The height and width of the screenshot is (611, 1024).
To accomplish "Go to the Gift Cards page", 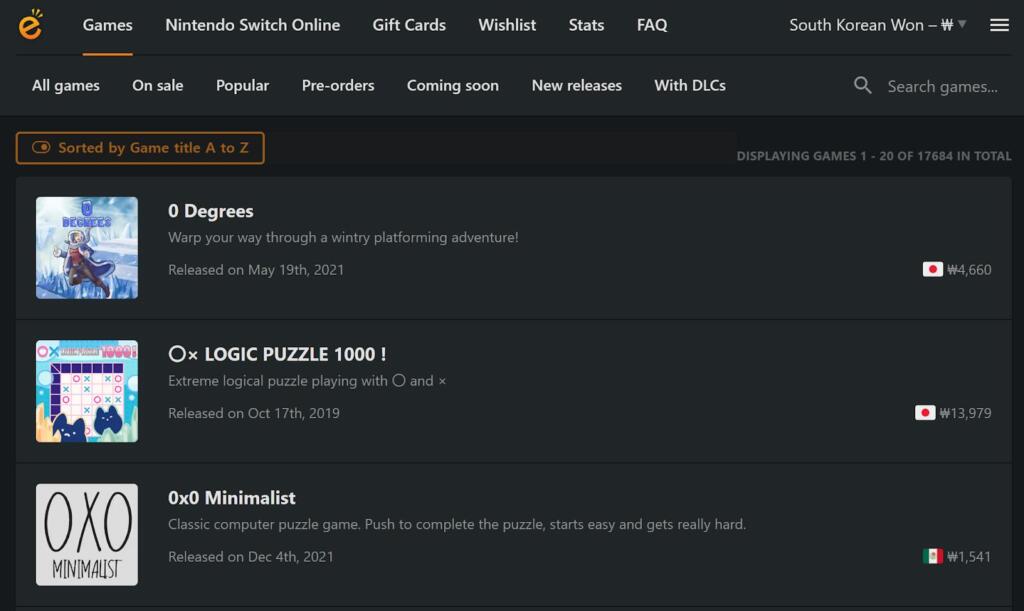I will coord(409,25).
